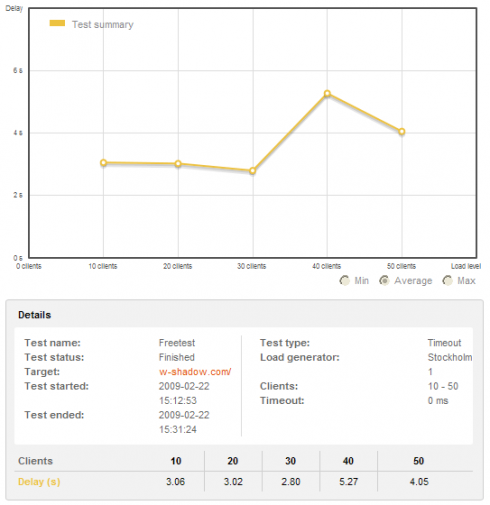
Task: Click the 15:31:24 end time
Action: point(178,429)
